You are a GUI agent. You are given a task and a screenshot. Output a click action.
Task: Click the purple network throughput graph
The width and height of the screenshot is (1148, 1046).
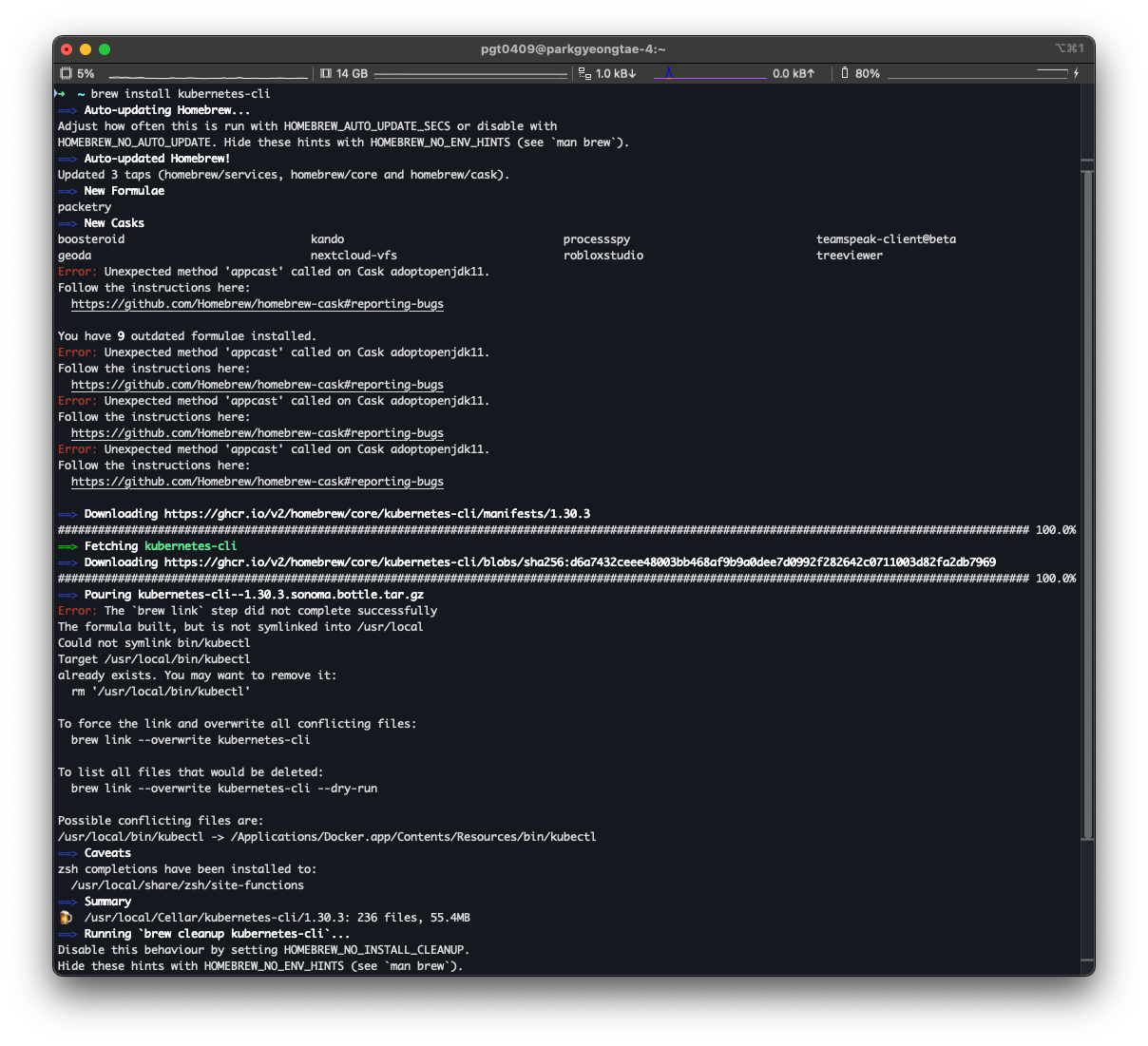coord(710,73)
